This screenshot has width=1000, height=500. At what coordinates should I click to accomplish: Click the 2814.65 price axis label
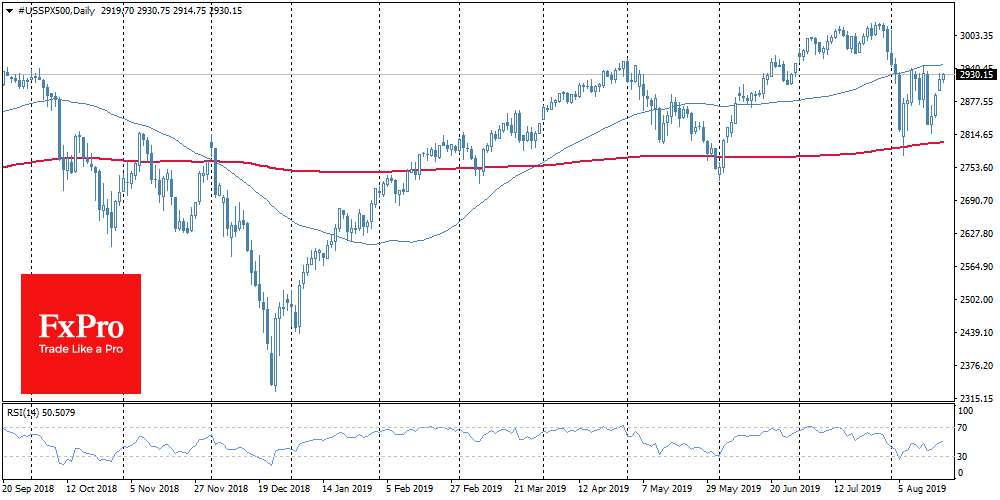975,135
